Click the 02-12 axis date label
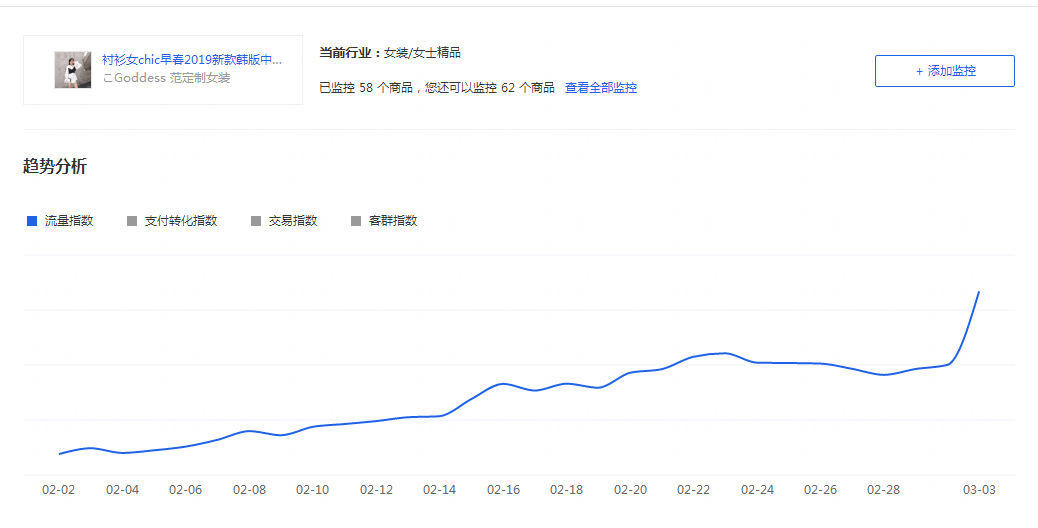 point(377,490)
